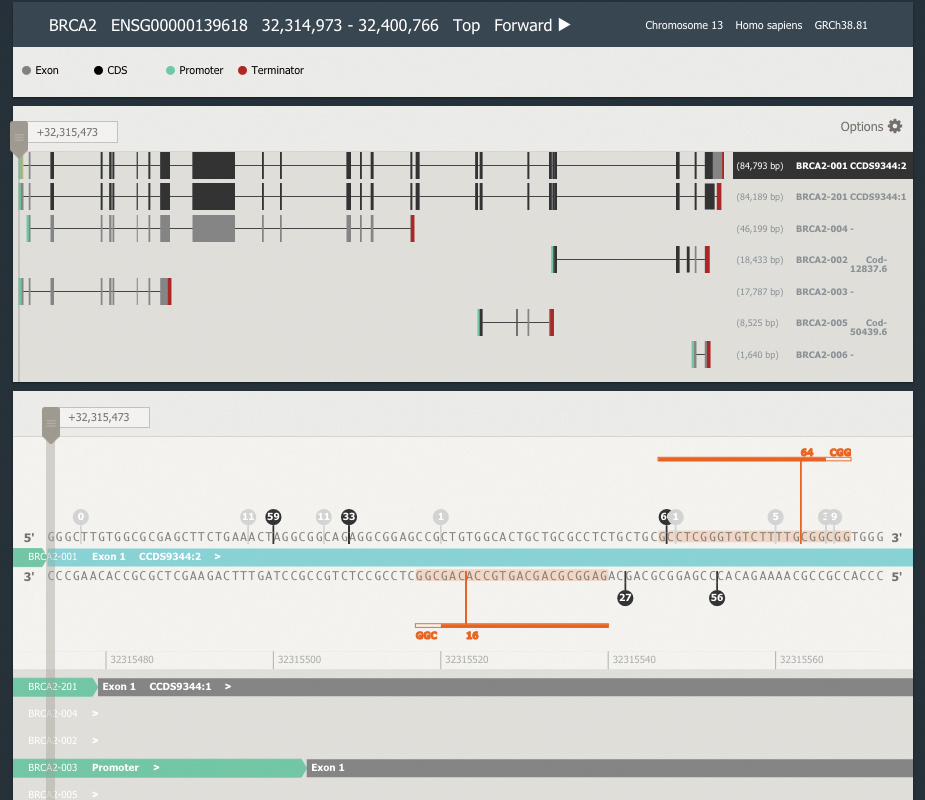This screenshot has height=800, width=925.
Task: Select the black marker labeled 59
Action: [x=273, y=517]
